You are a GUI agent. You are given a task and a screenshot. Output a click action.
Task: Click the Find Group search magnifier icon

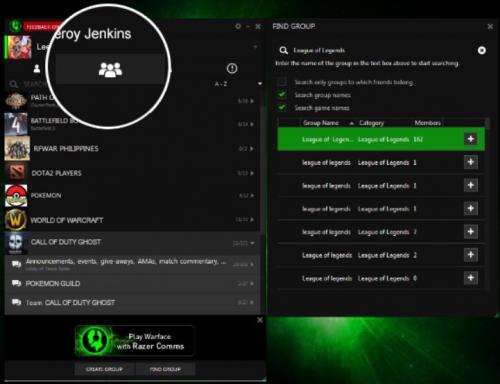click(x=283, y=50)
